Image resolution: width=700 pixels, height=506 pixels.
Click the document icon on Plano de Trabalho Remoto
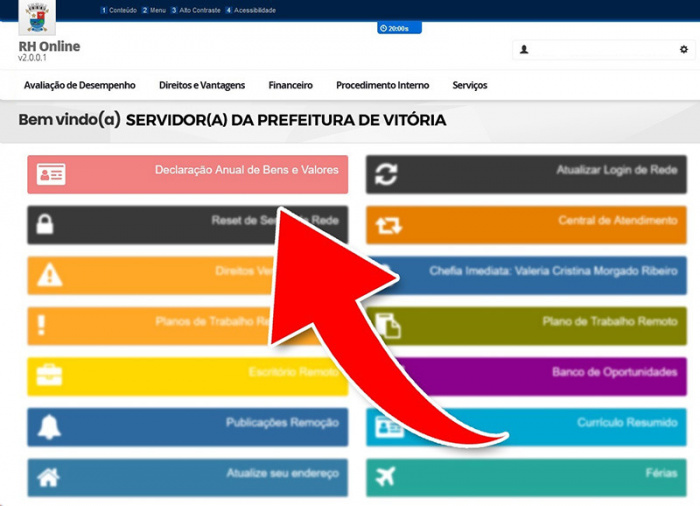(x=388, y=326)
